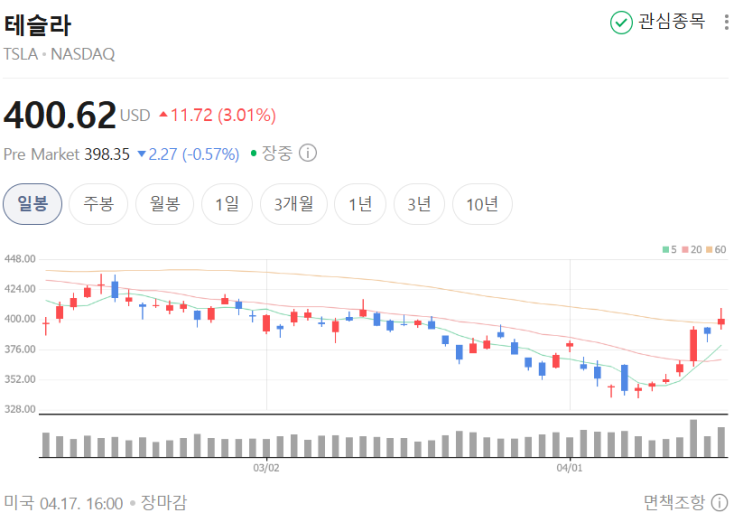Click the 400.00 price axis label
The width and height of the screenshot is (743, 522).
20,319
